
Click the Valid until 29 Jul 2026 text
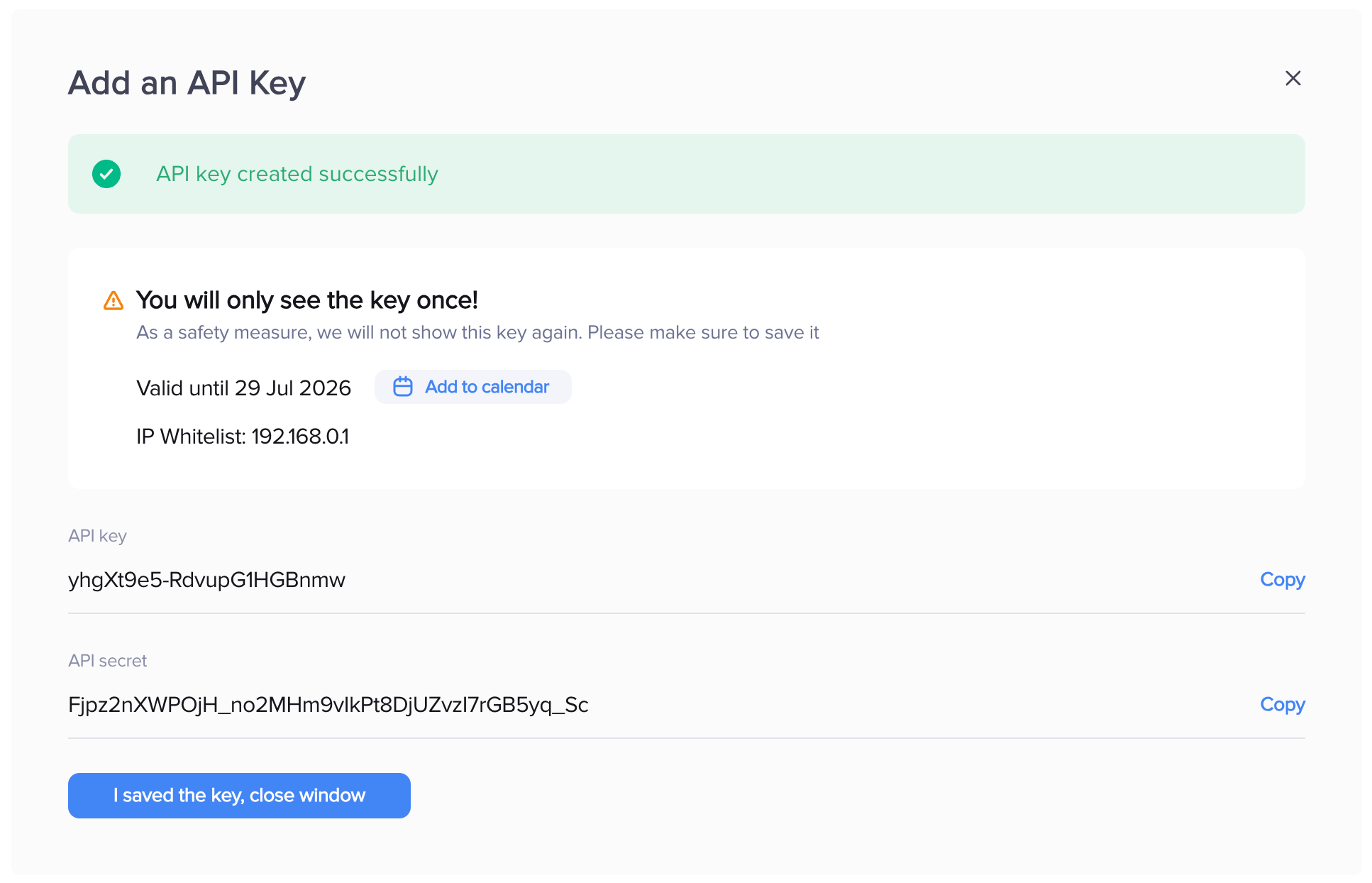point(243,388)
